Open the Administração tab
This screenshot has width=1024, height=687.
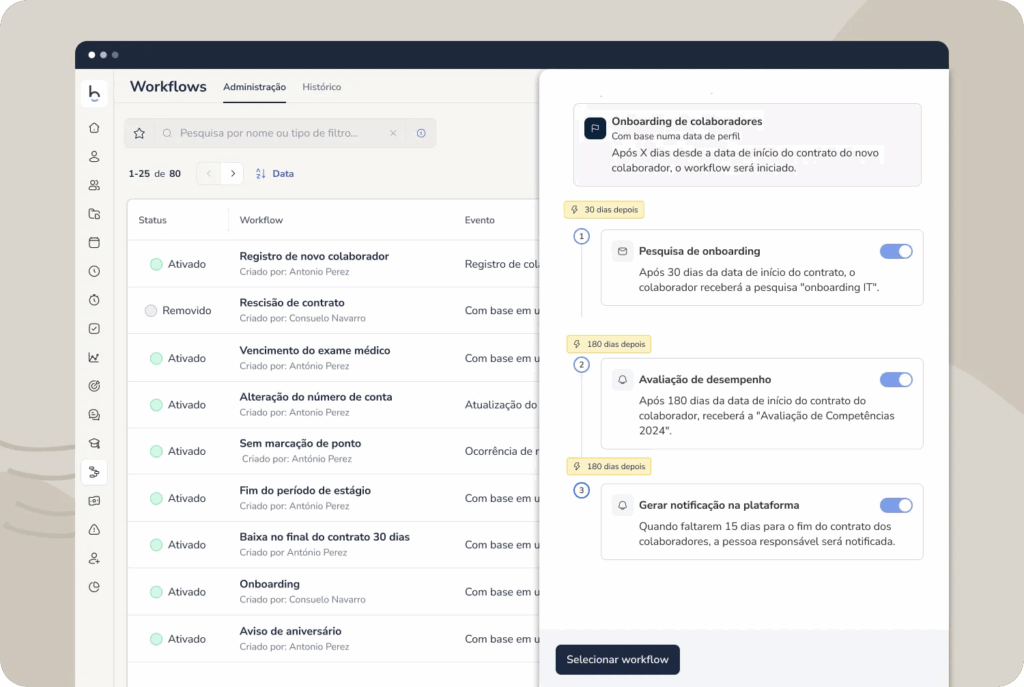pos(254,87)
